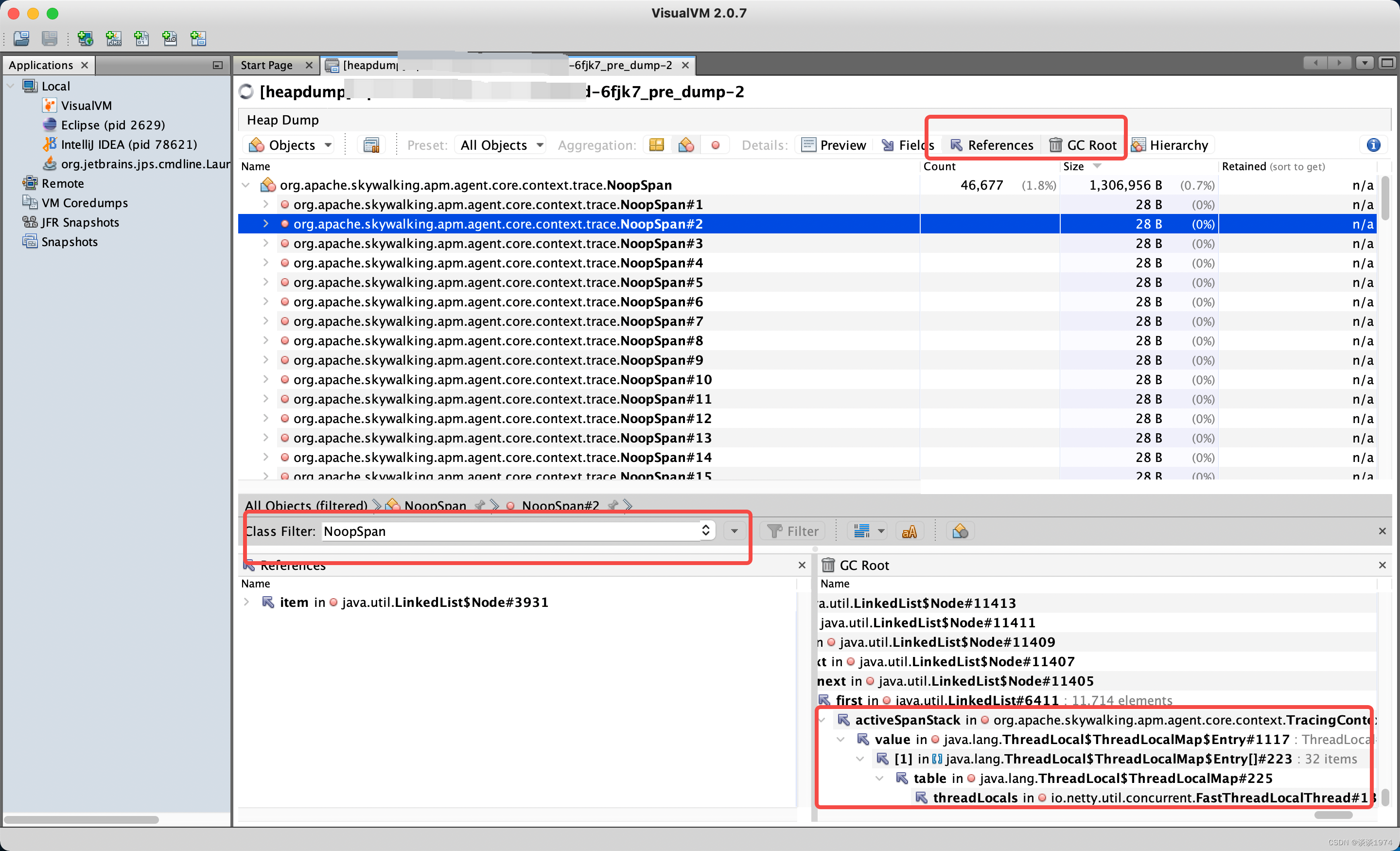1400x851 pixels.
Task: Expand the NoopSpan#5 tree row
Action: click(x=265, y=283)
